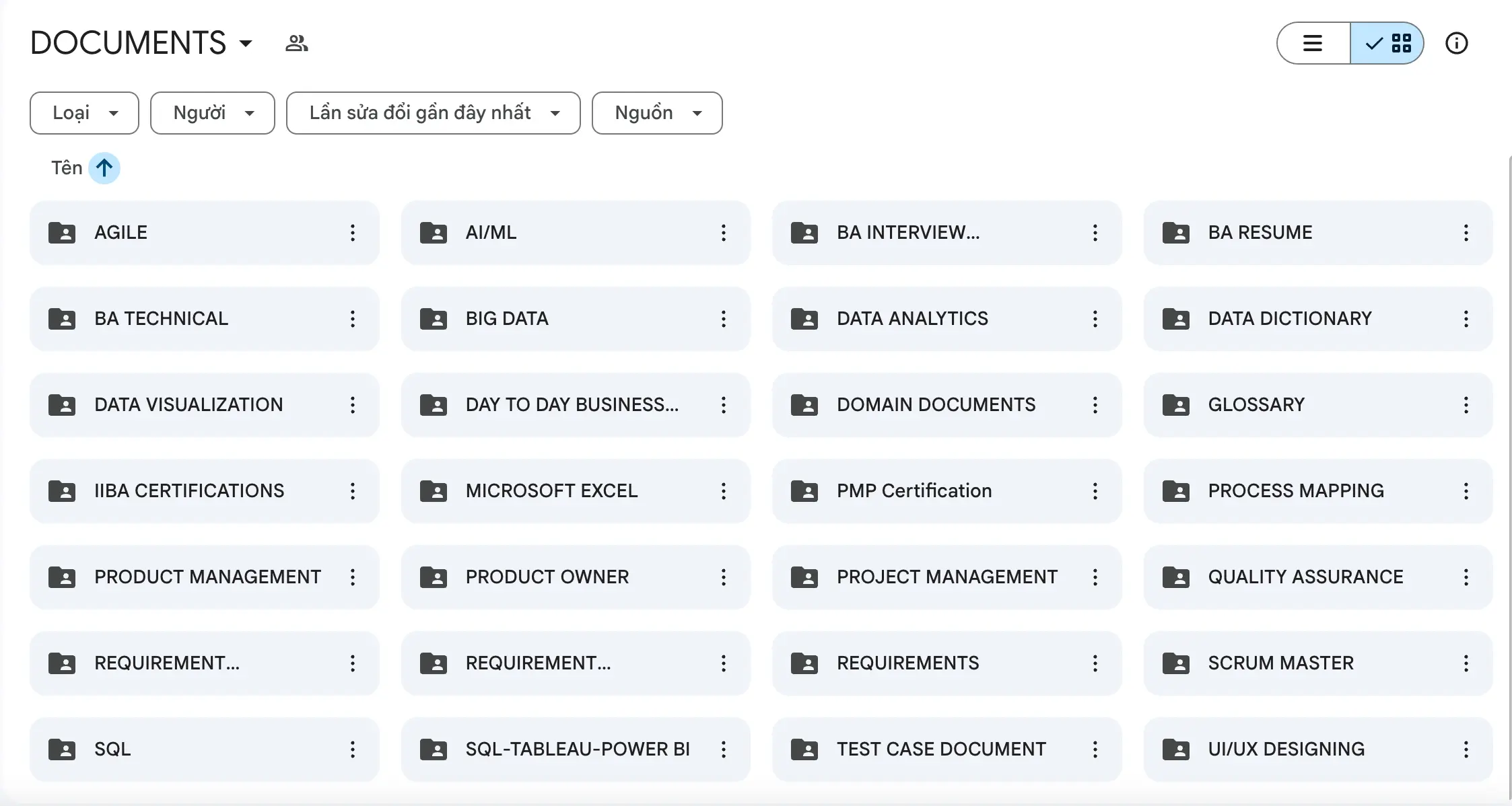The image size is (1512, 806).
Task: Click the Tên sort column label
Action: click(67, 168)
